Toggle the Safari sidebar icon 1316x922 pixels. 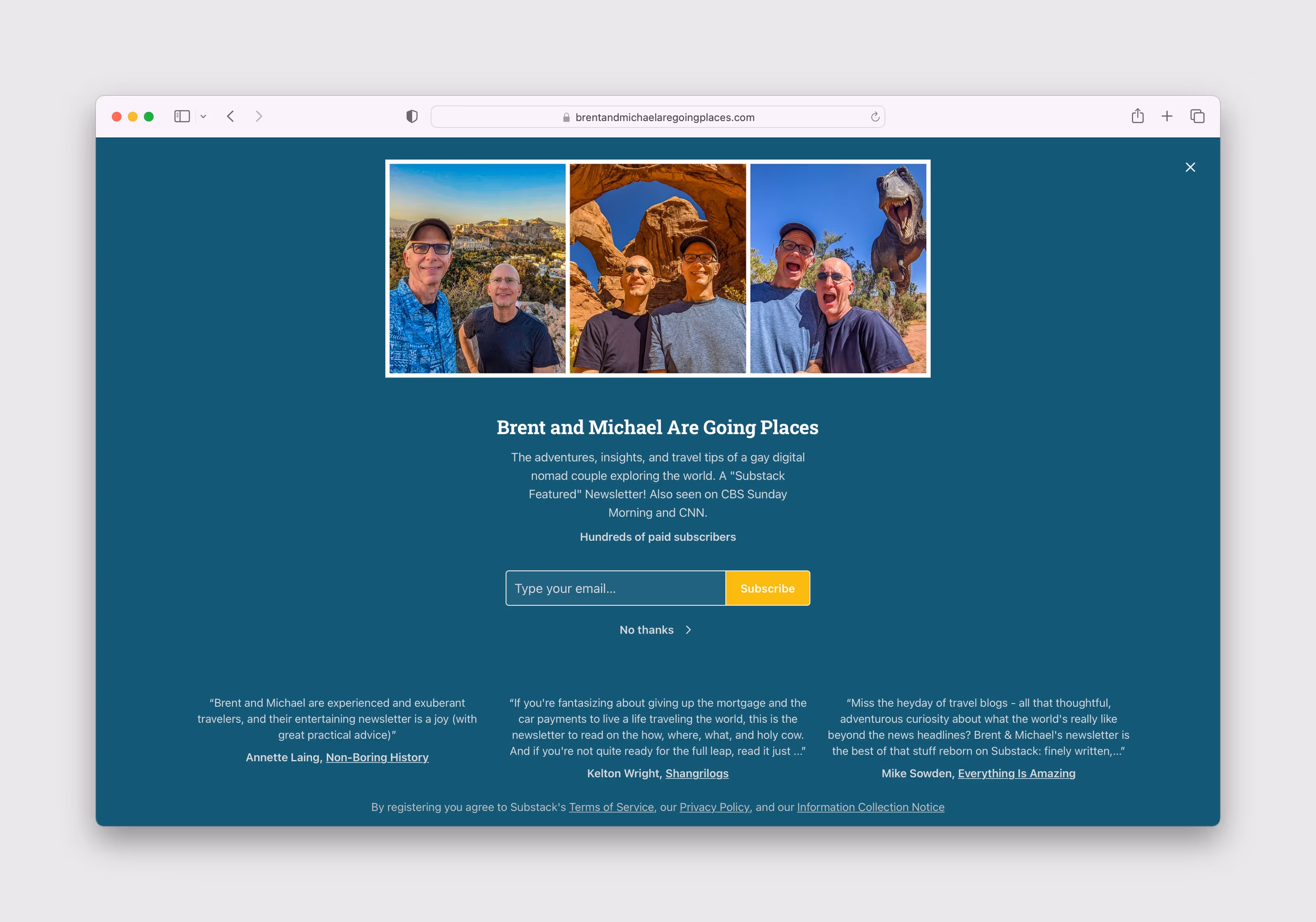point(182,116)
